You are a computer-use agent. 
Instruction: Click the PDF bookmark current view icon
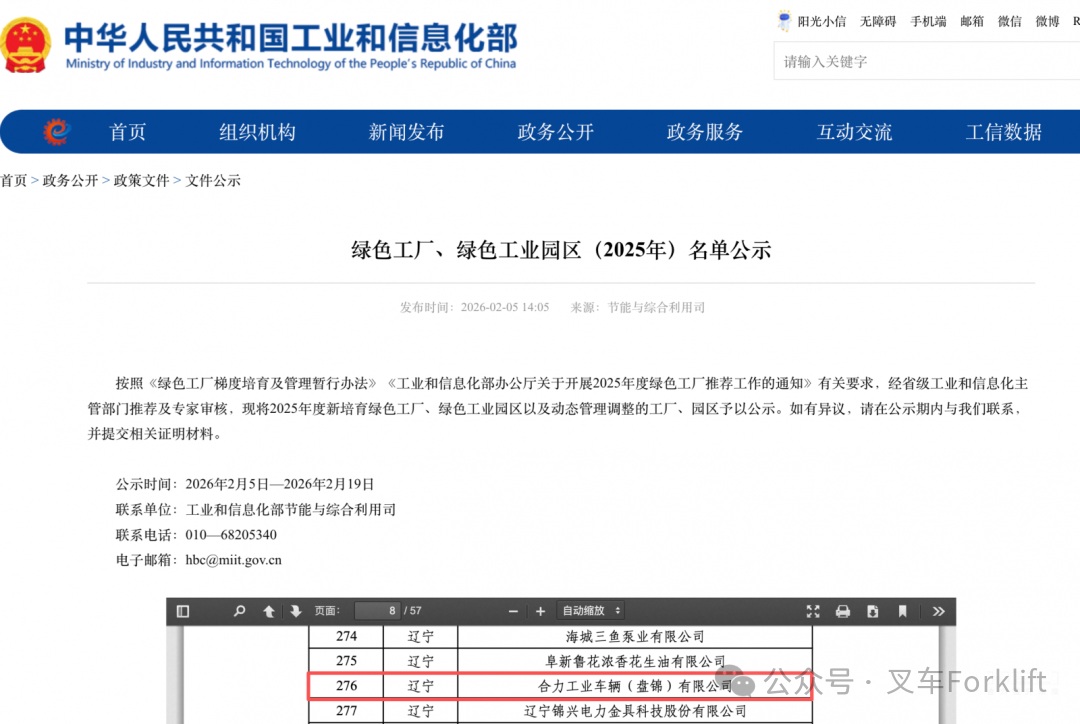(x=903, y=611)
